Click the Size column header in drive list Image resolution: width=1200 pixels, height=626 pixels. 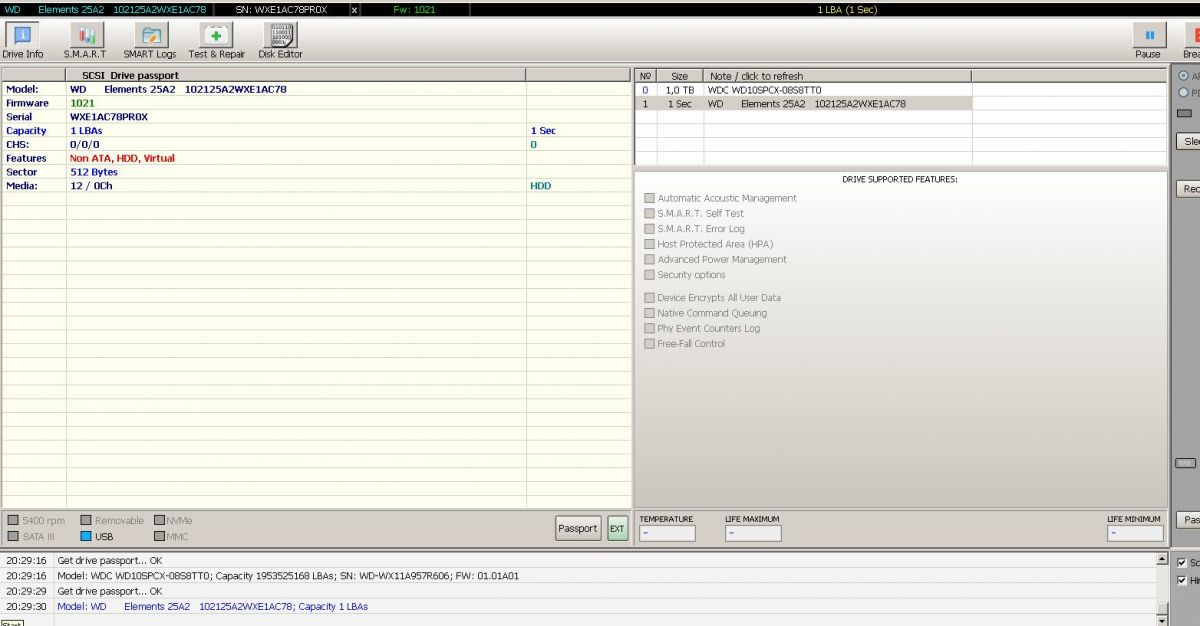point(680,76)
